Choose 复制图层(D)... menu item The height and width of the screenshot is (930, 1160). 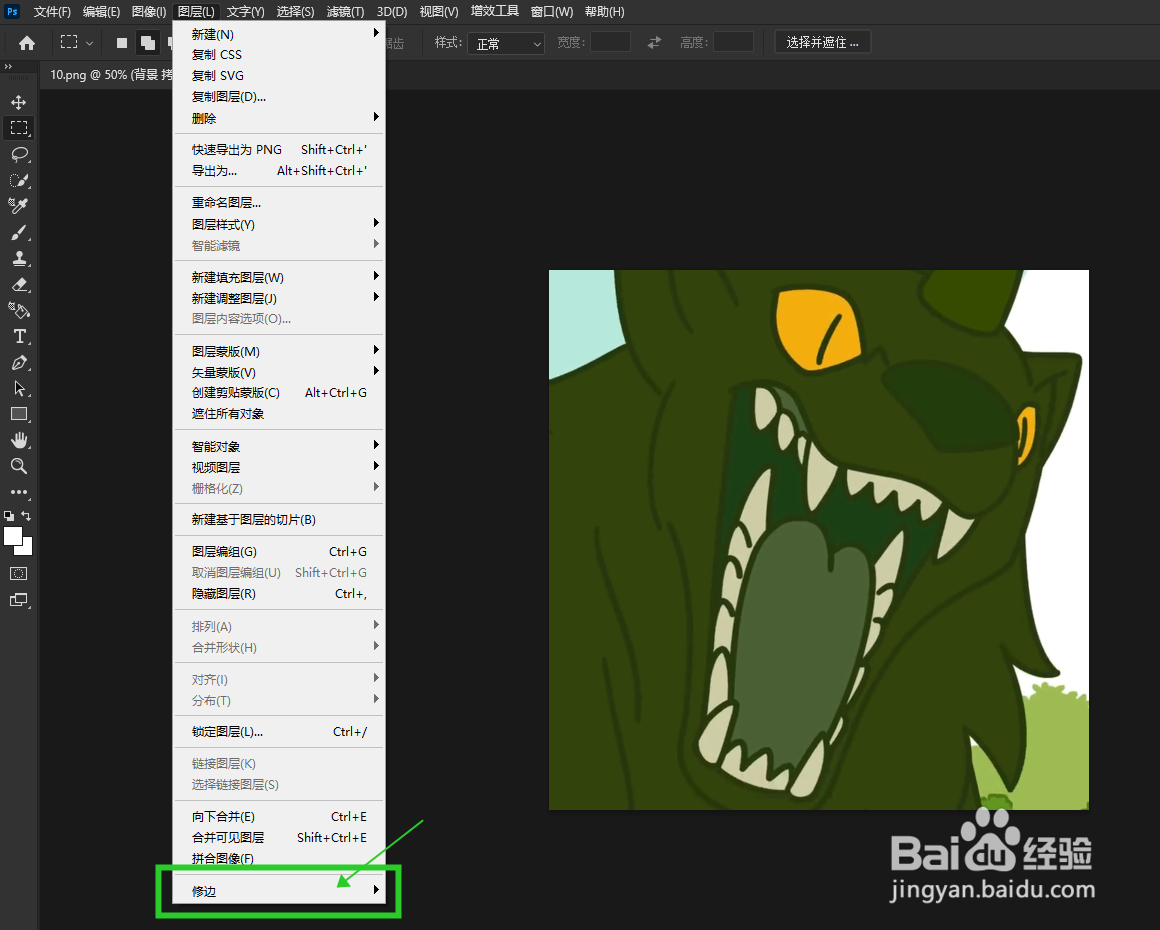coord(279,97)
